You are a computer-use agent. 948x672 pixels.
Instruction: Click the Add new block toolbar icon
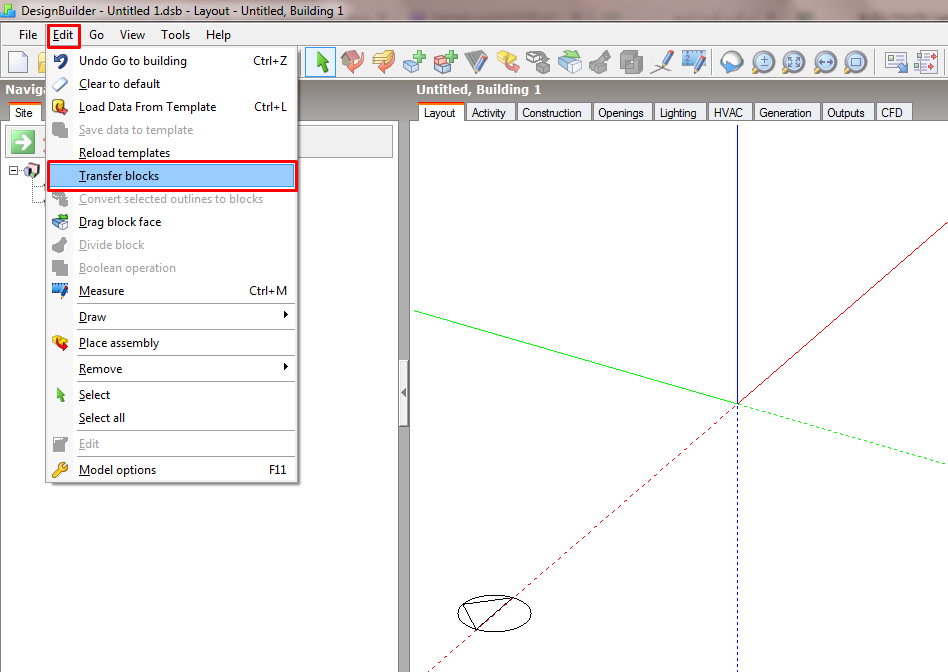[414, 62]
